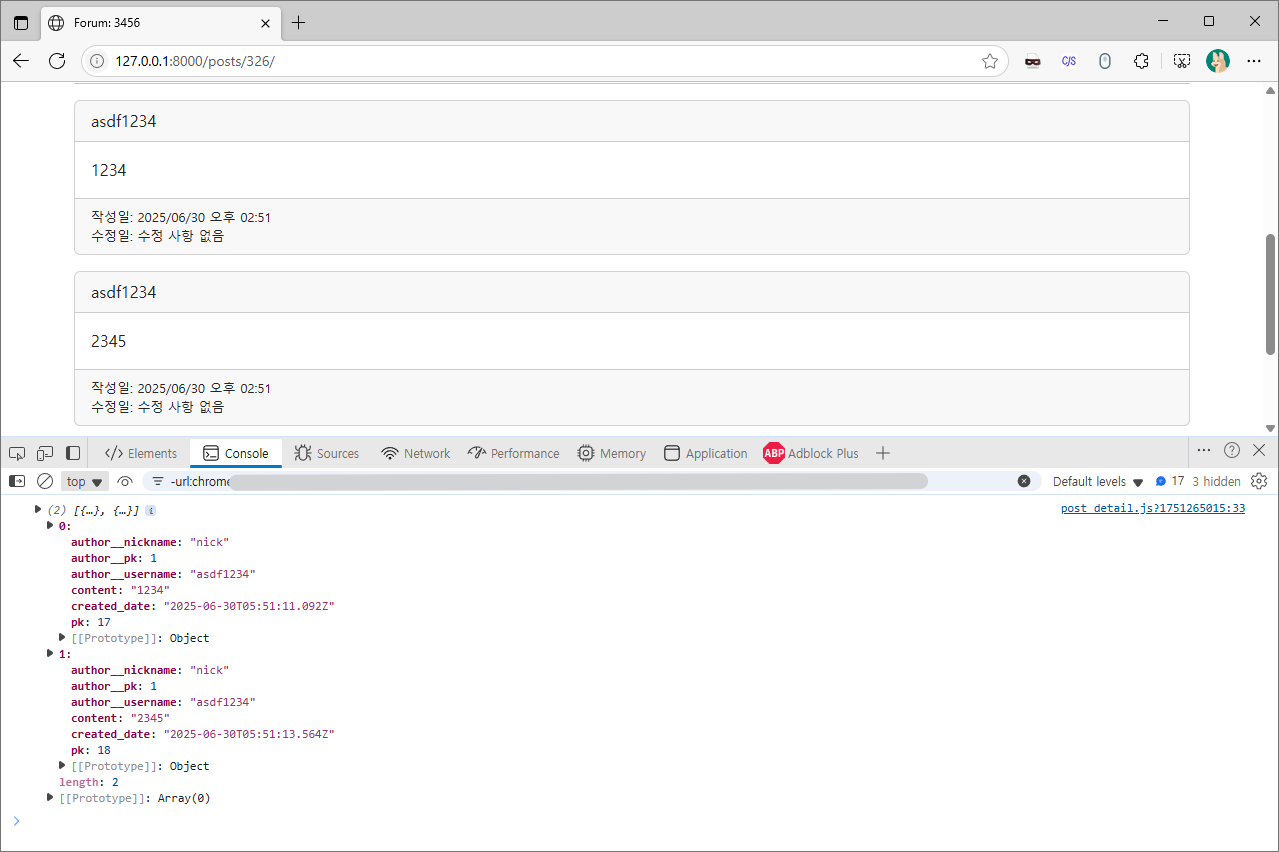
Task: Open the masked face extension icon
Action: tap(1033, 61)
